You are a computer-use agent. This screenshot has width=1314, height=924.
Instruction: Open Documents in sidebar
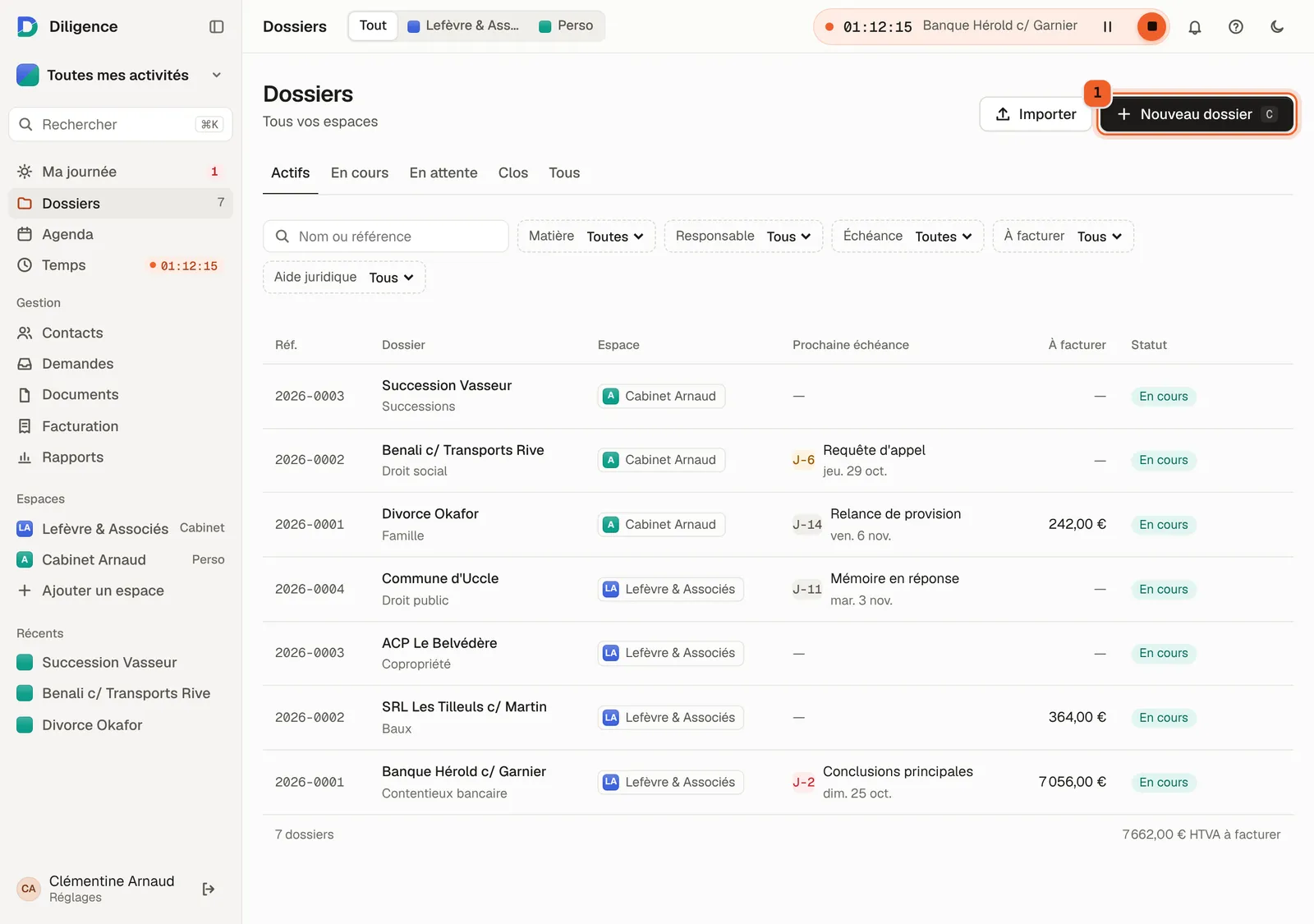click(x=121, y=395)
